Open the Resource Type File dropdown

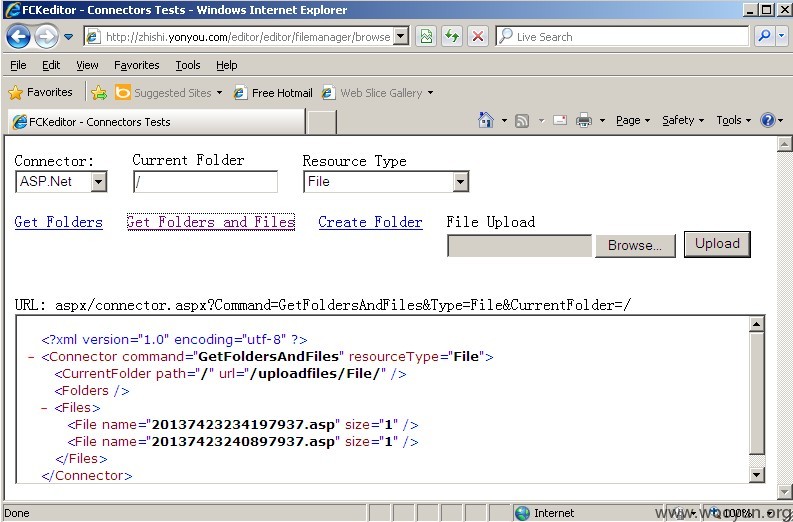point(386,182)
